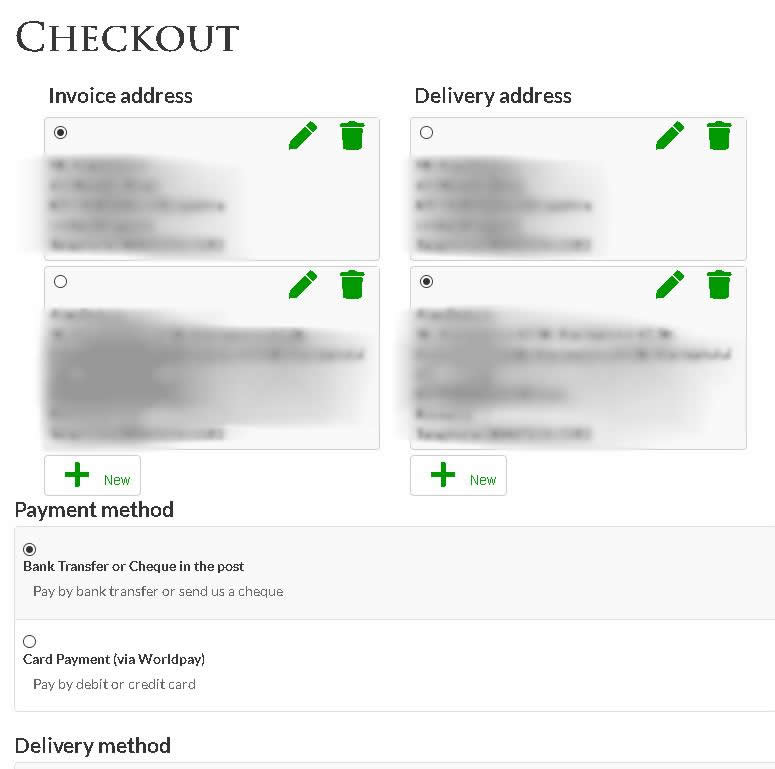Viewport: 775px width, 769px height.
Task: Add a new invoice address
Action: pos(93,476)
